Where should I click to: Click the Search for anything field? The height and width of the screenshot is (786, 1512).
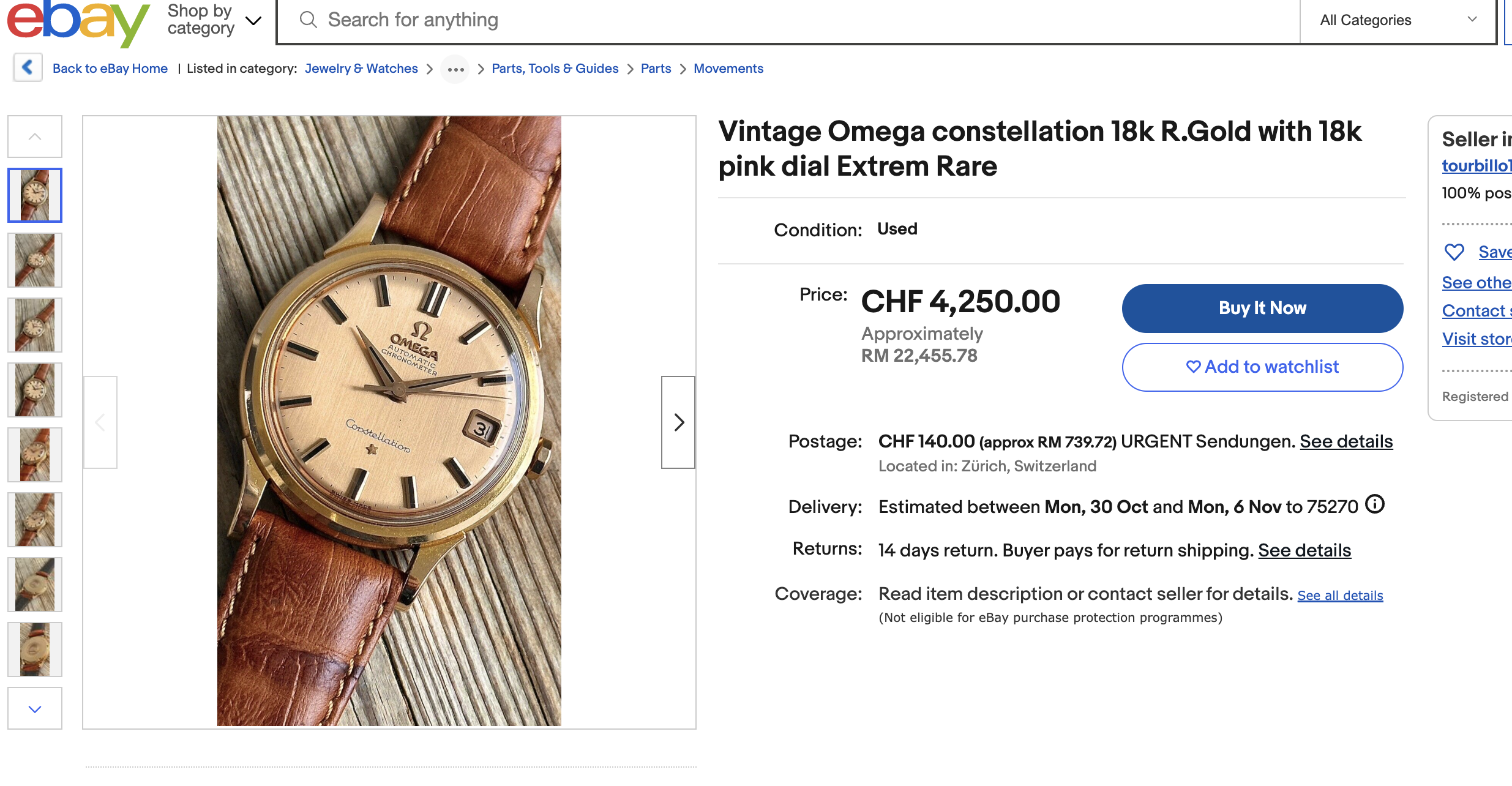[796, 20]
